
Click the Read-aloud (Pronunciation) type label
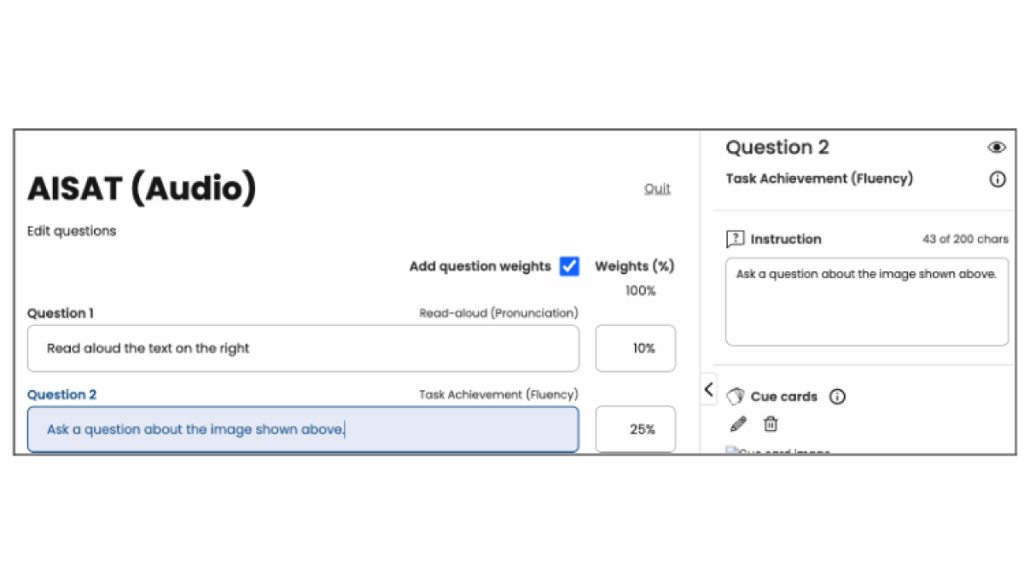pos(498,313)
